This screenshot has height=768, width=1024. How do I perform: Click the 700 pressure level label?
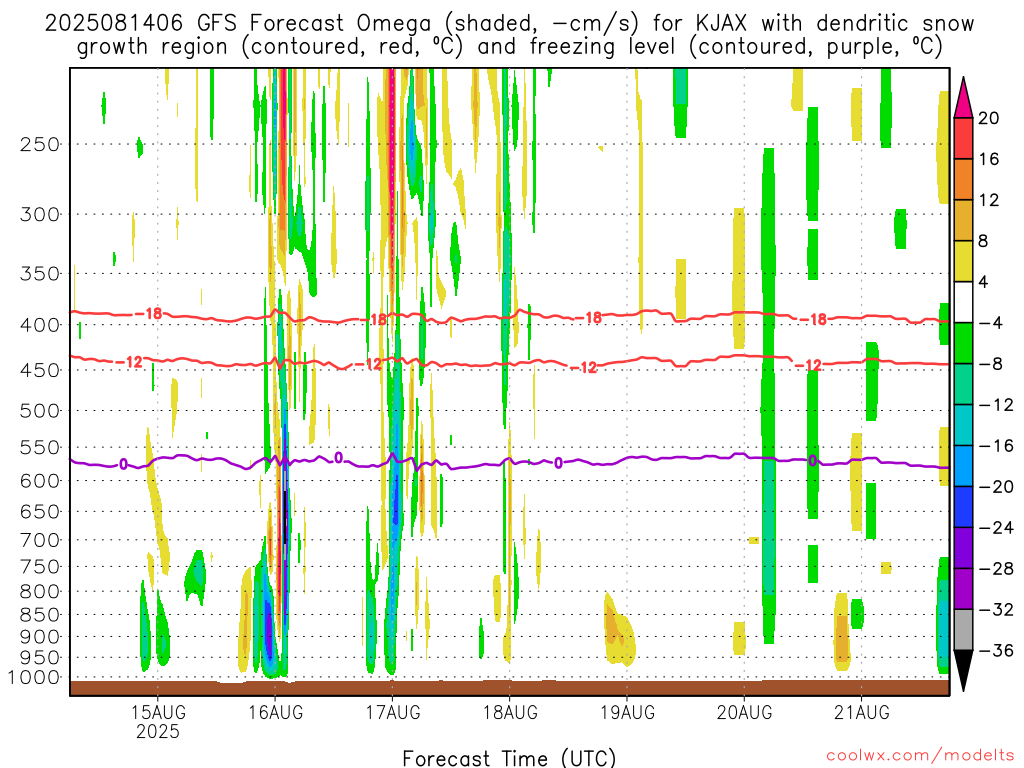[x=40, y=540]
